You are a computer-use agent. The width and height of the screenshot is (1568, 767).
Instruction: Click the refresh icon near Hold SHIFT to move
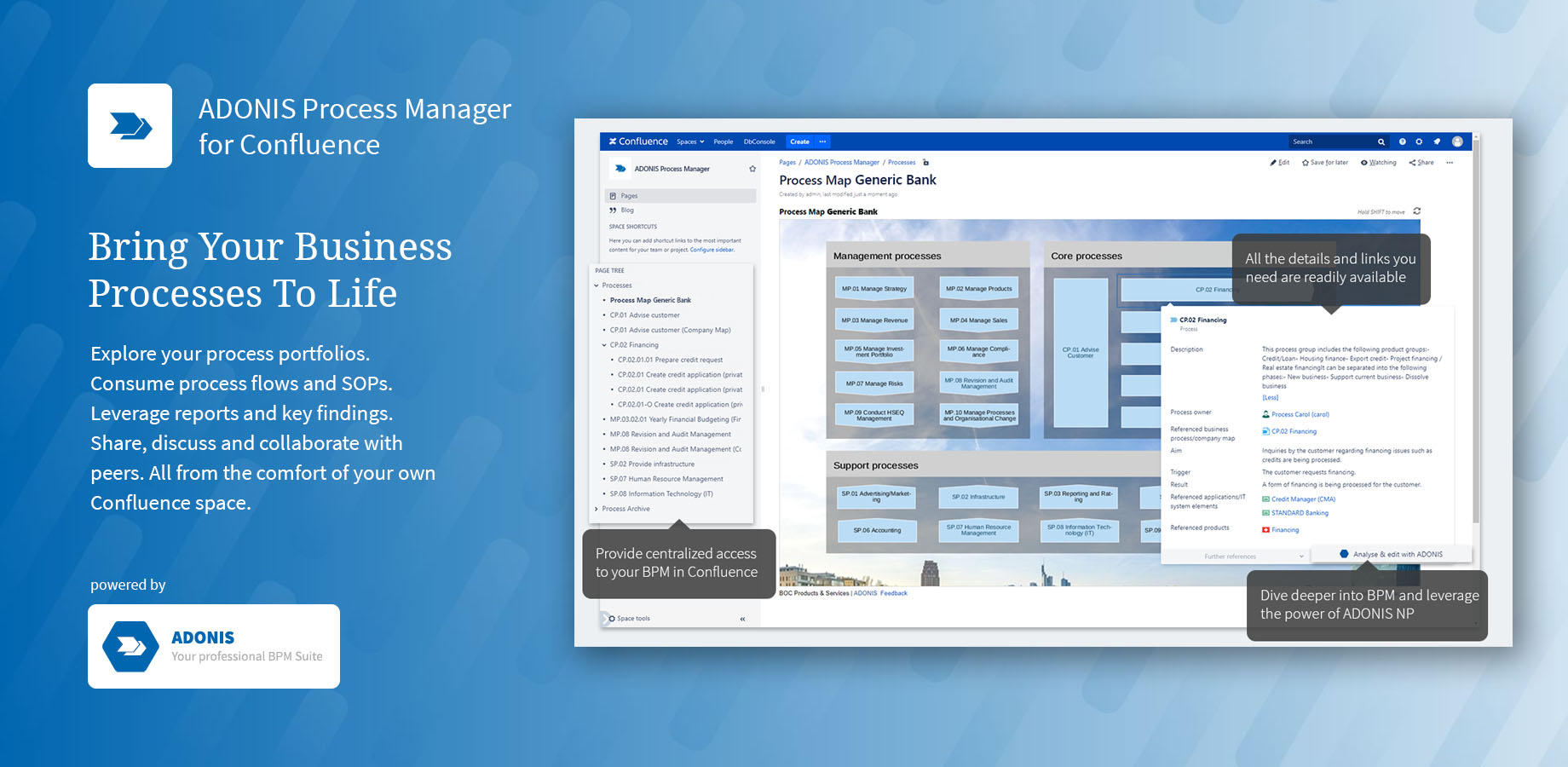(1416, 210)
